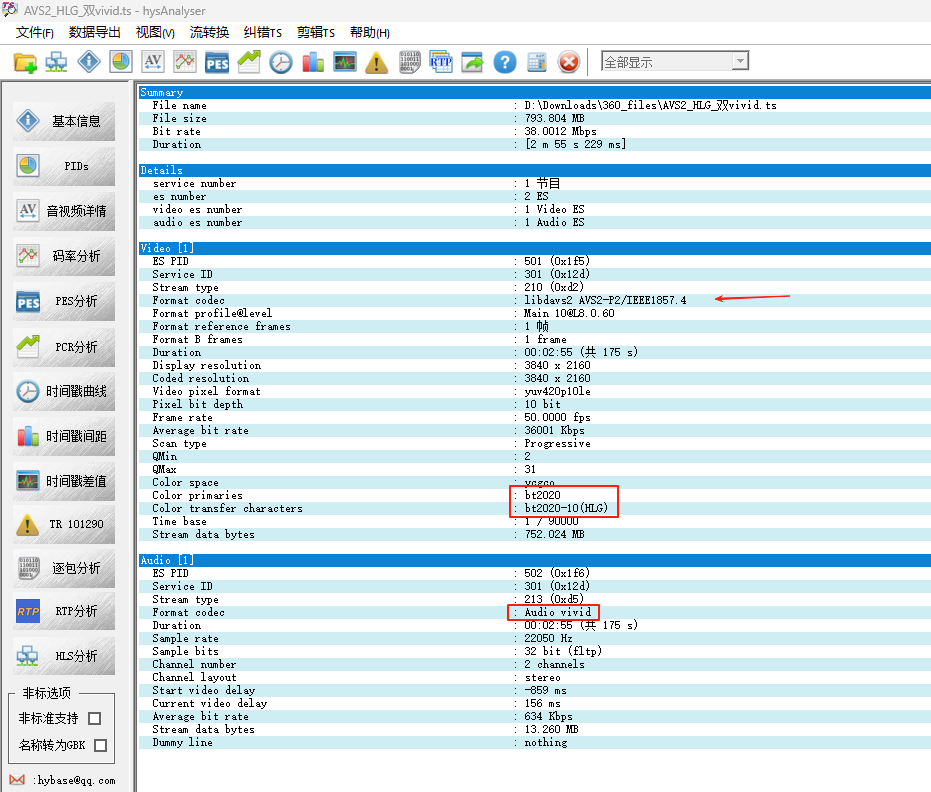
Task: Open the HLS分析 sidebar button
Action: [64, 656]
